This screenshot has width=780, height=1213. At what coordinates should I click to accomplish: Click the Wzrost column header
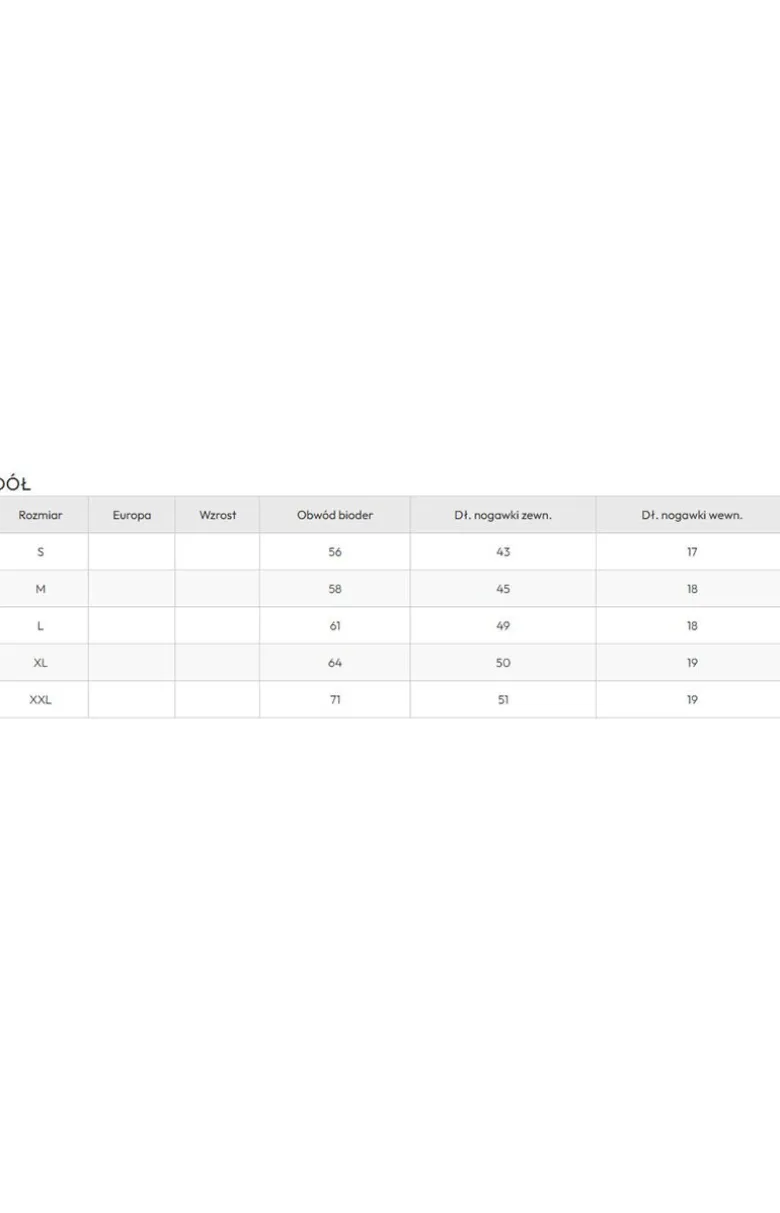(218, 515)
